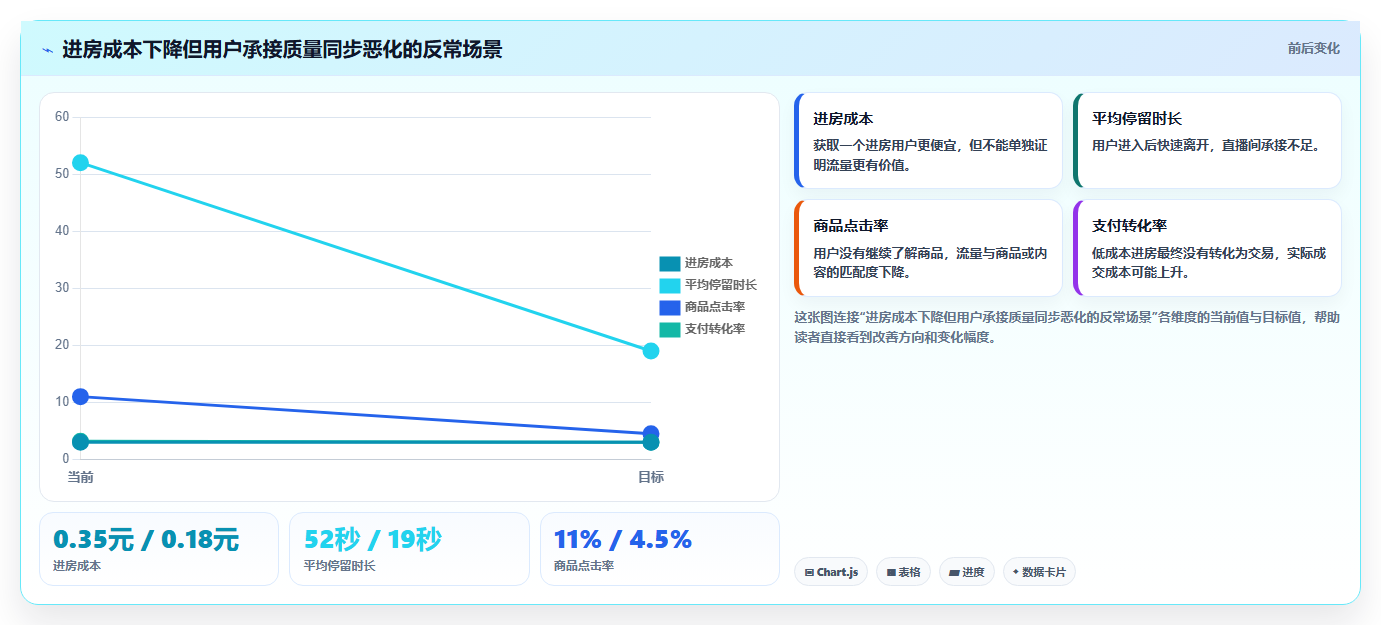The height and width of the screenshot is (625, 1381).
Task: Click legend label 平均停留时长
Action: (x=721, y=285)
